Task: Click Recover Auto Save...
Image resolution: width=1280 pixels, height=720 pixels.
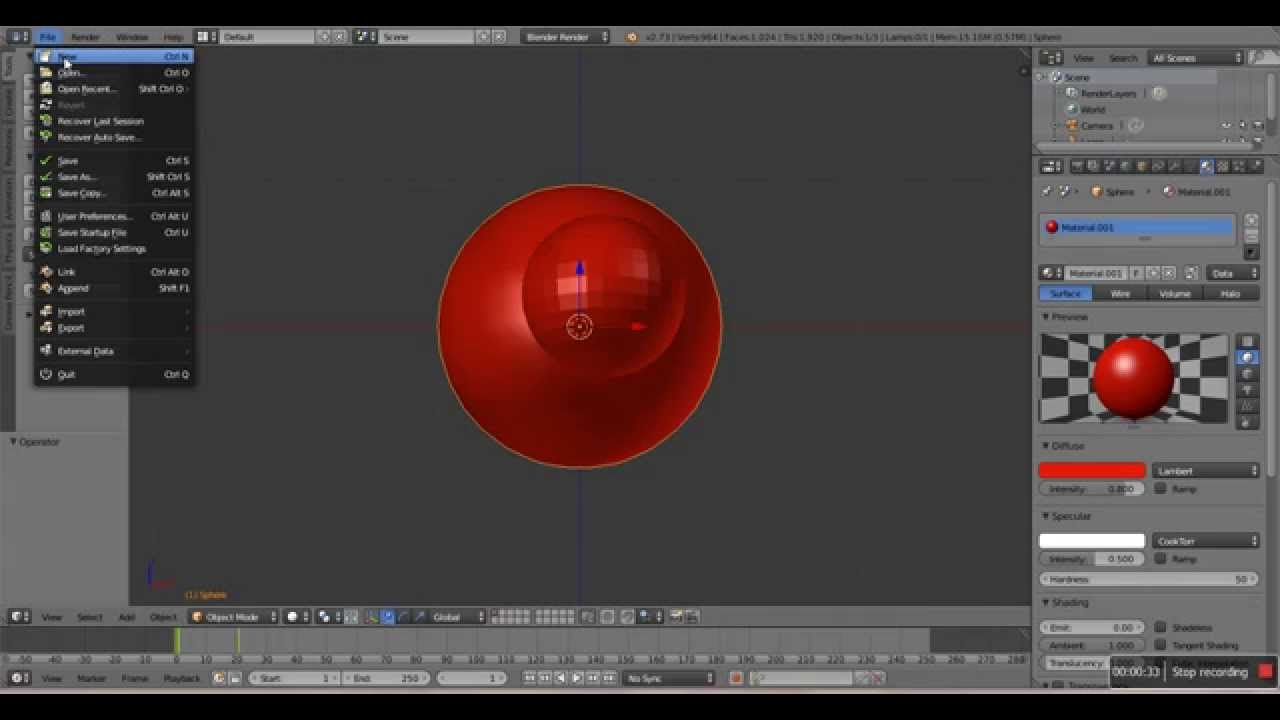Action: click(114, 137)
